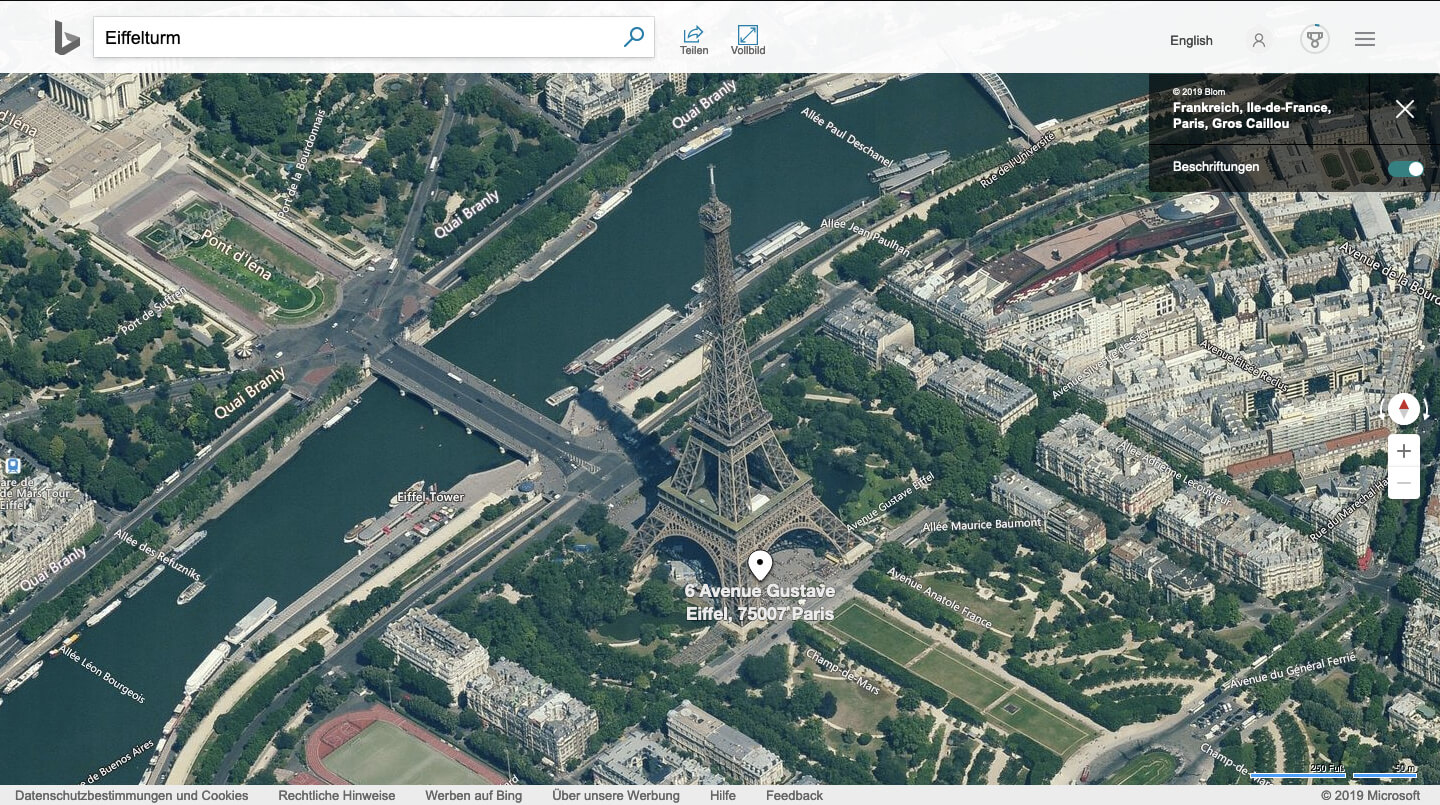Viewport: 1440px width, 805px height.
Task: Click the 6 Avenue Gustave Eiffel address
Action: tap(760, 603)
